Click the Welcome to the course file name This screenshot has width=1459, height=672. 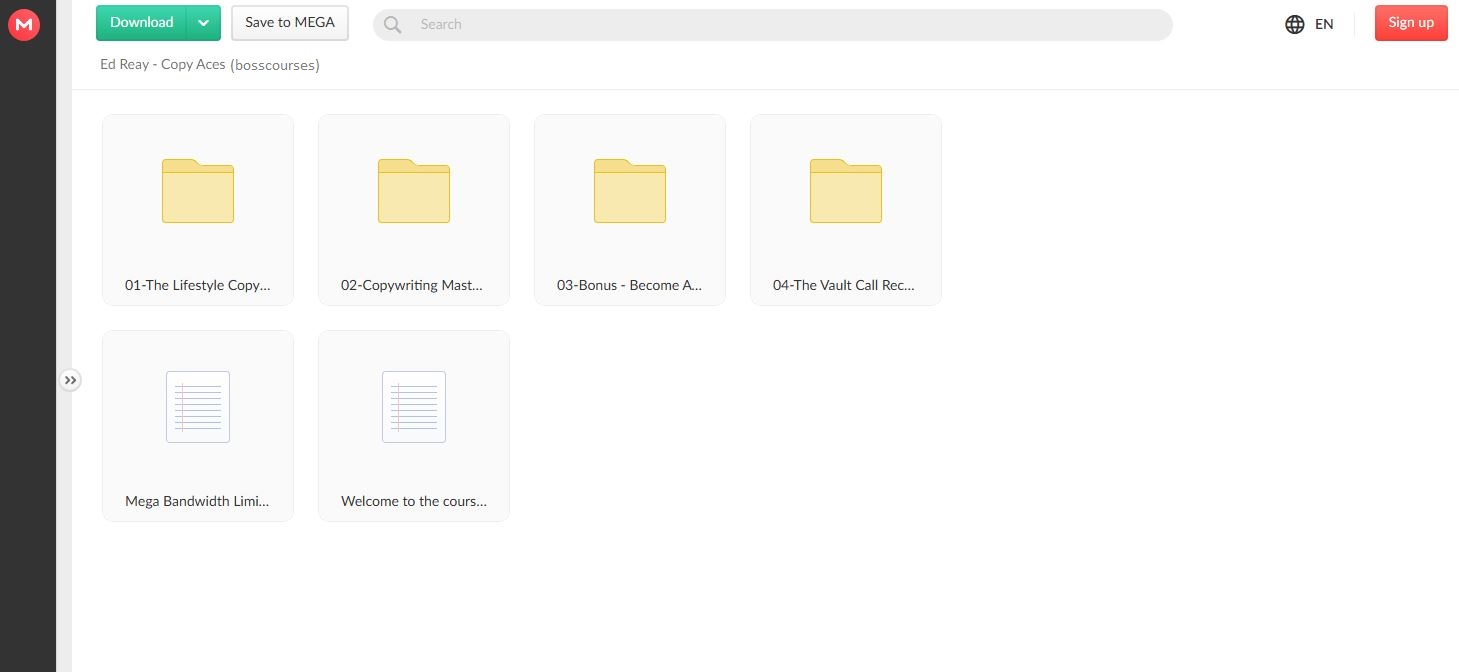click(414, 501)
